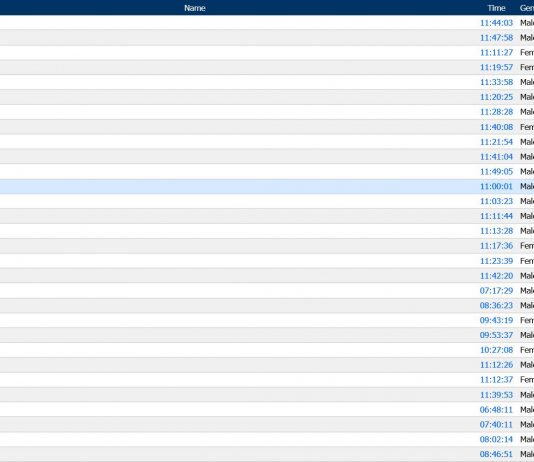
Task: Click the 11:12:37 time link
Action: (496, 380)
